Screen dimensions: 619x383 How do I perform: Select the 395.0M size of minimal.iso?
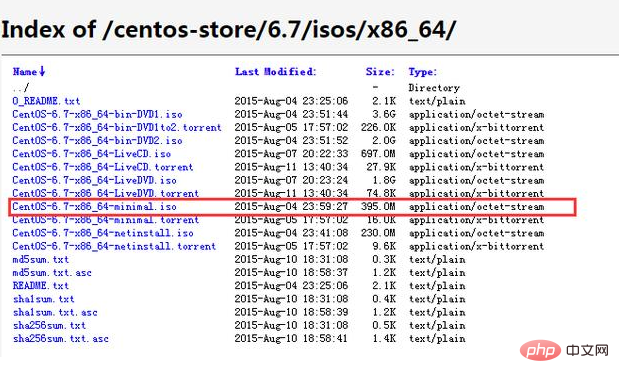click(x=378, y=207)
